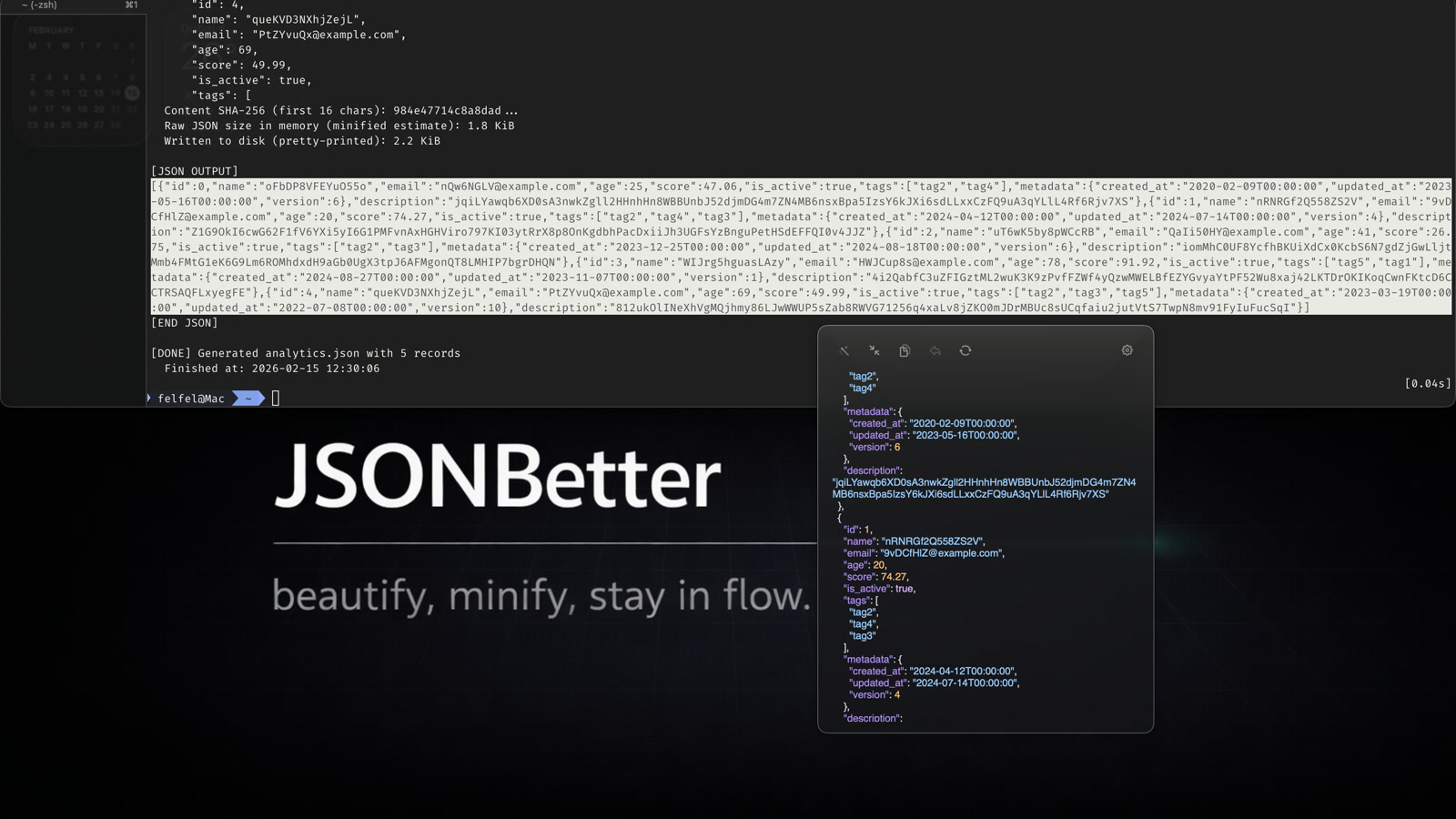Open JSONBetter settings via gear icon

point(1127,350)
